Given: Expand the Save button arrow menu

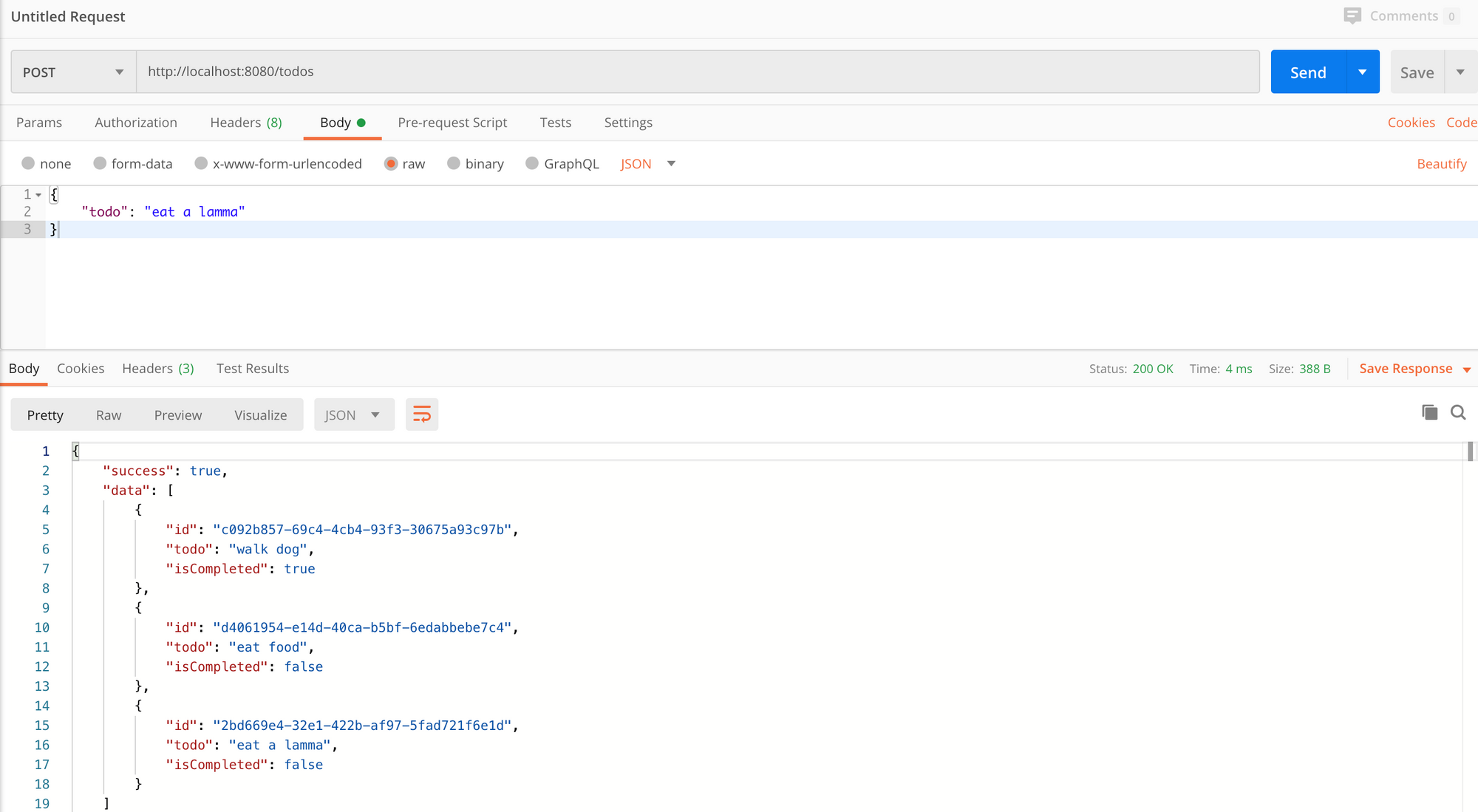Looking at the screenshot, I should (1460, 72).
